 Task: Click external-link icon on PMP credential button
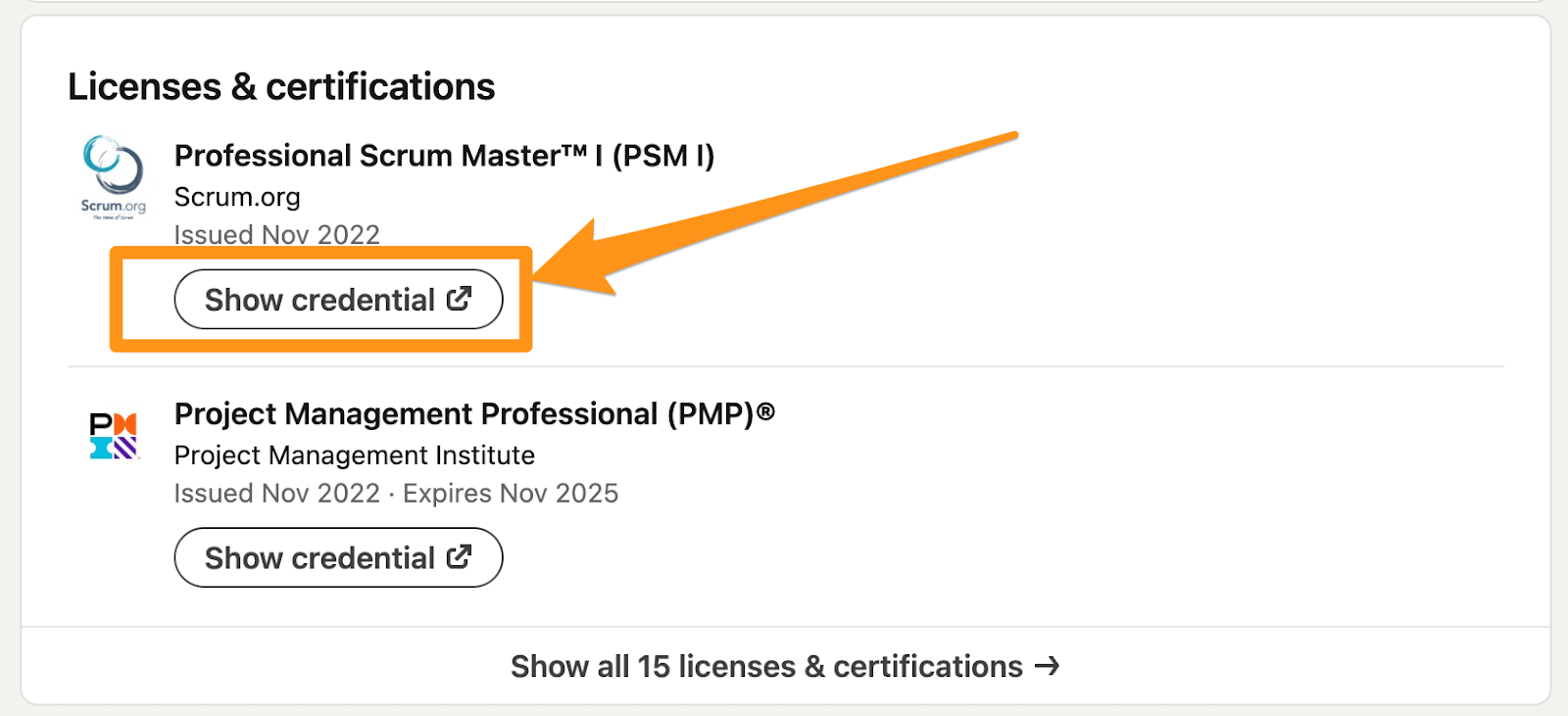coord(459,557)
